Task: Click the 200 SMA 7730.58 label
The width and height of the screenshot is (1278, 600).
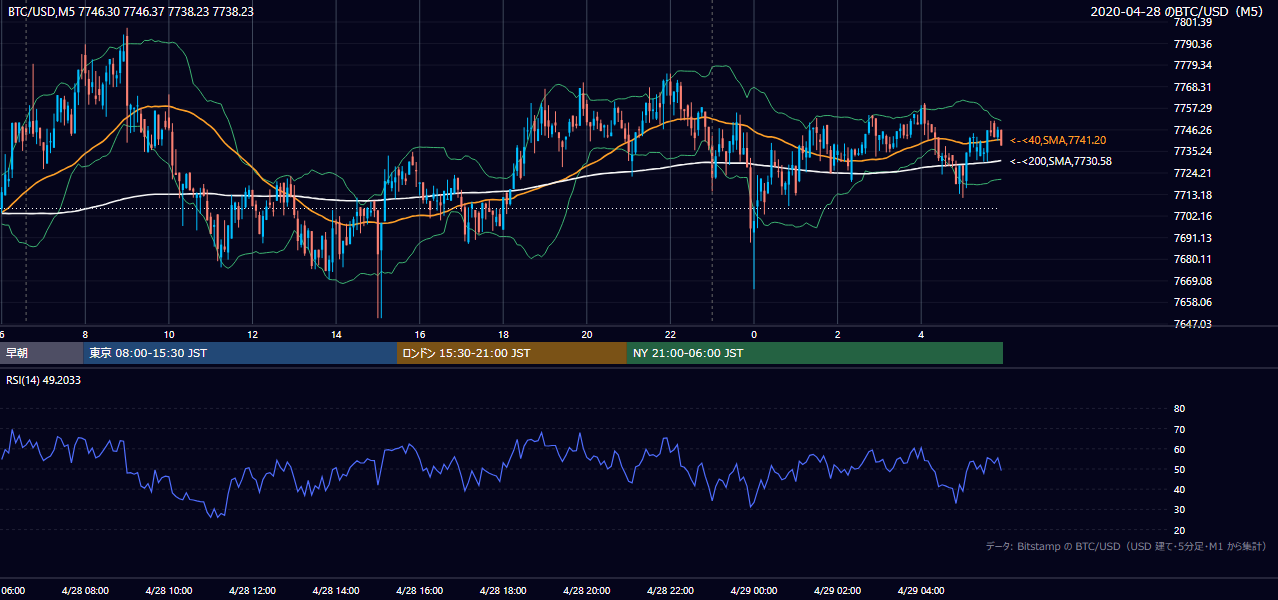Action: point(1060,161)
